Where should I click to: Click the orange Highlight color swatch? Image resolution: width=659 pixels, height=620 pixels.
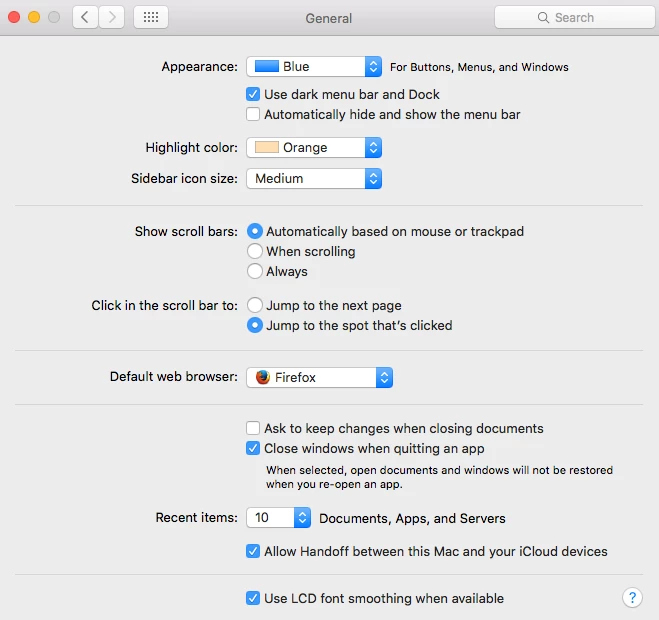point(267,147)
